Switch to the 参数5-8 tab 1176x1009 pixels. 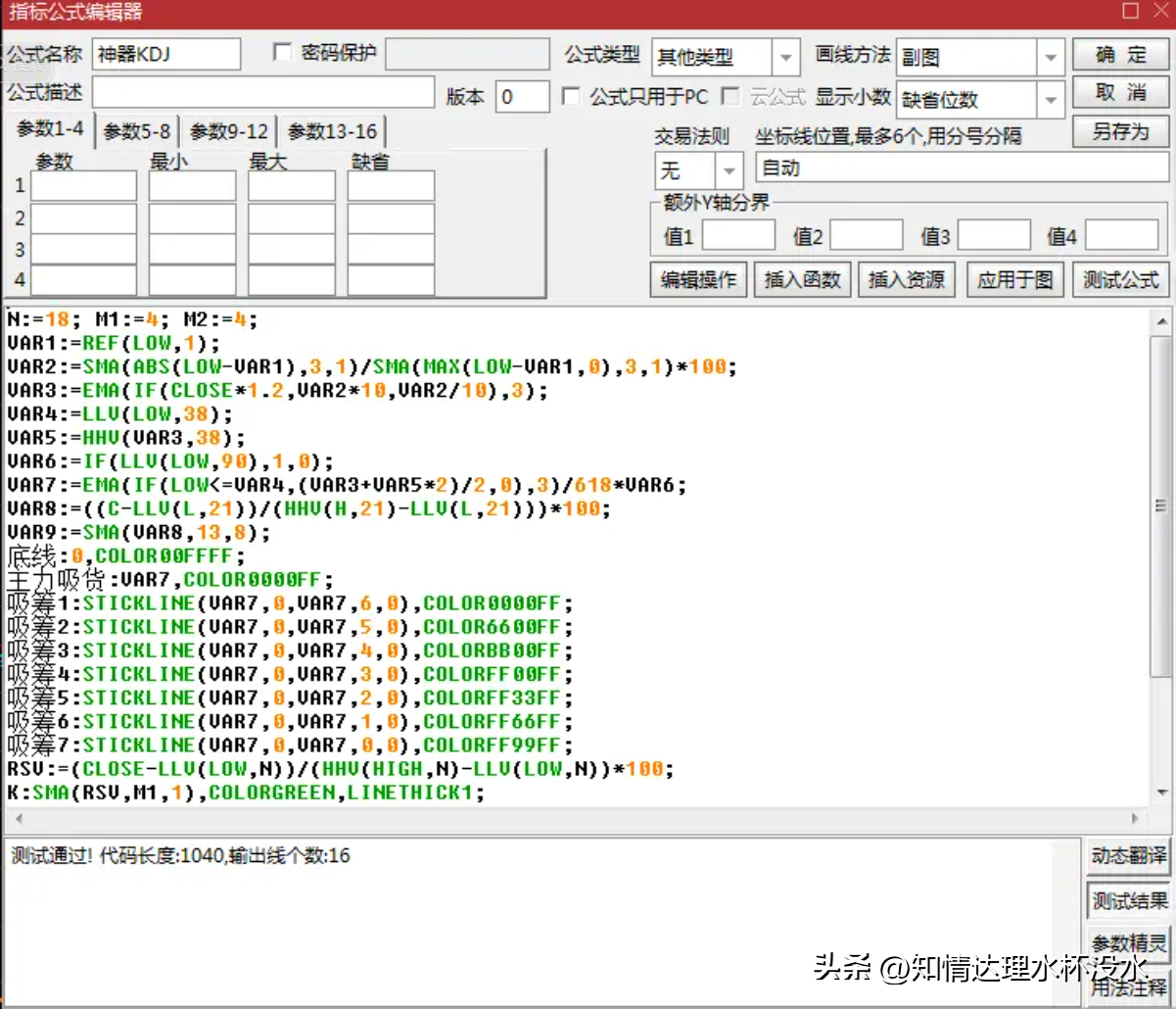pos(137,131)
